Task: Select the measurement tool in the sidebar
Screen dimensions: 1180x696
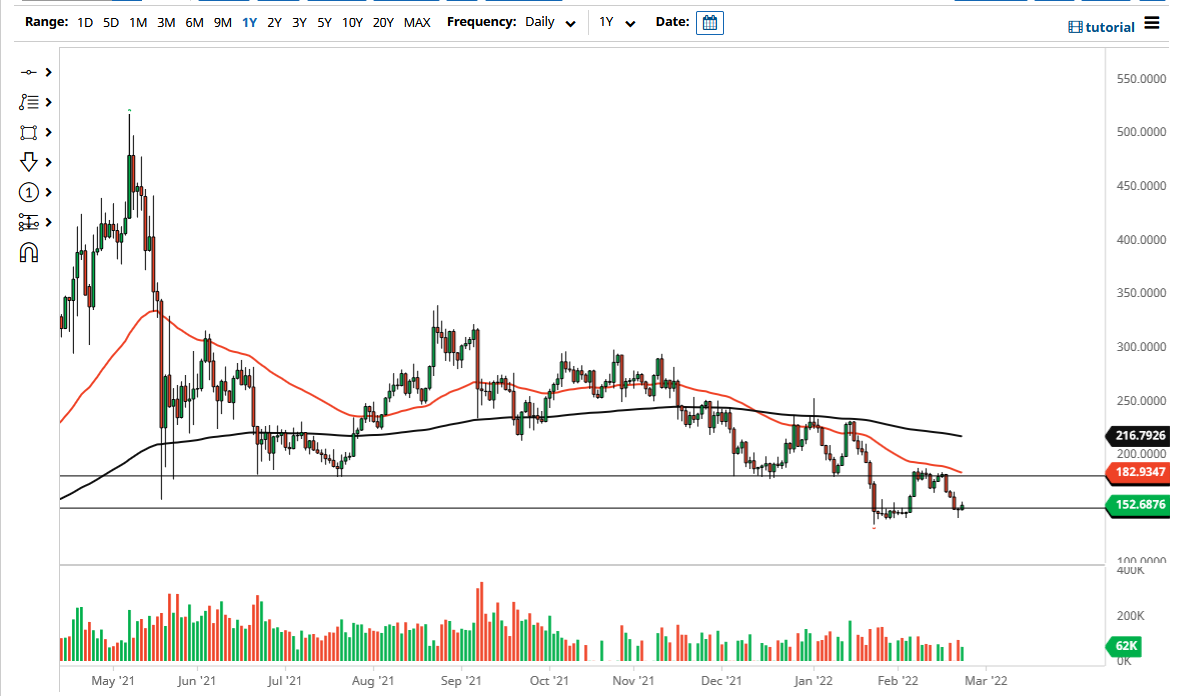Action: pyautogui.click(x=28, y=221)
